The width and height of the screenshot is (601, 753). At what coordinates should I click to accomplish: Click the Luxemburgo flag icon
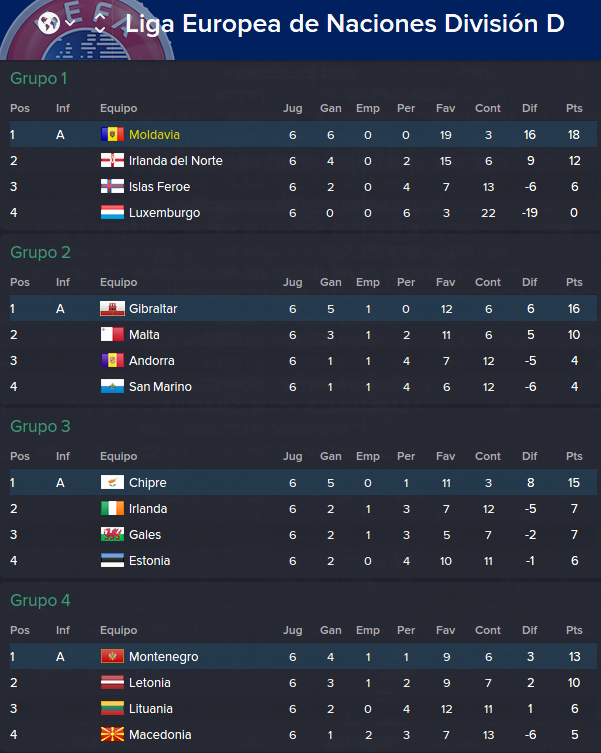pyautogui.click(x=112, y=212)
